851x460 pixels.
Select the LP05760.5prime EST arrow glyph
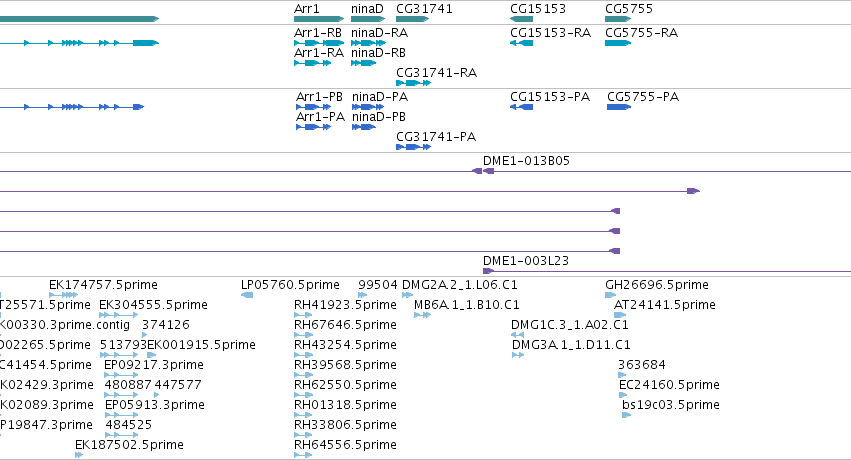pyautogui.click(x=247, y=295)
